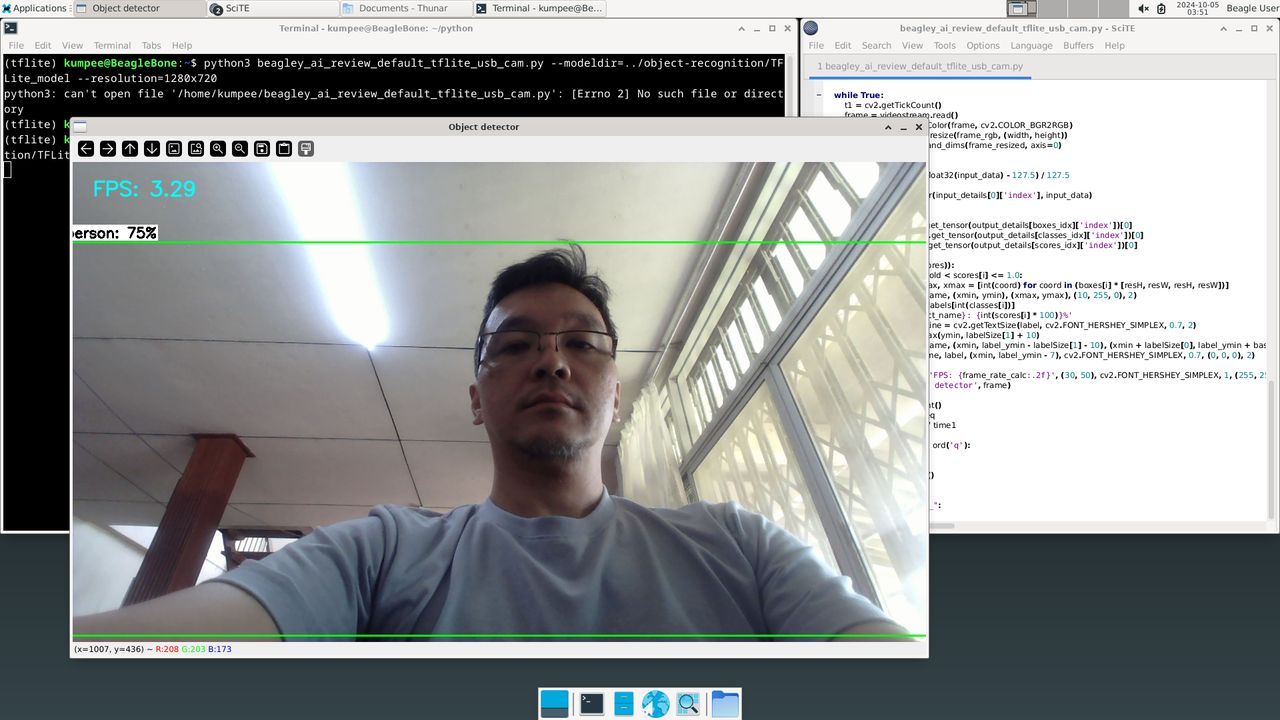Pan right arrow in Object detector toolbar
1280x720 pixels.
[108, 148]
